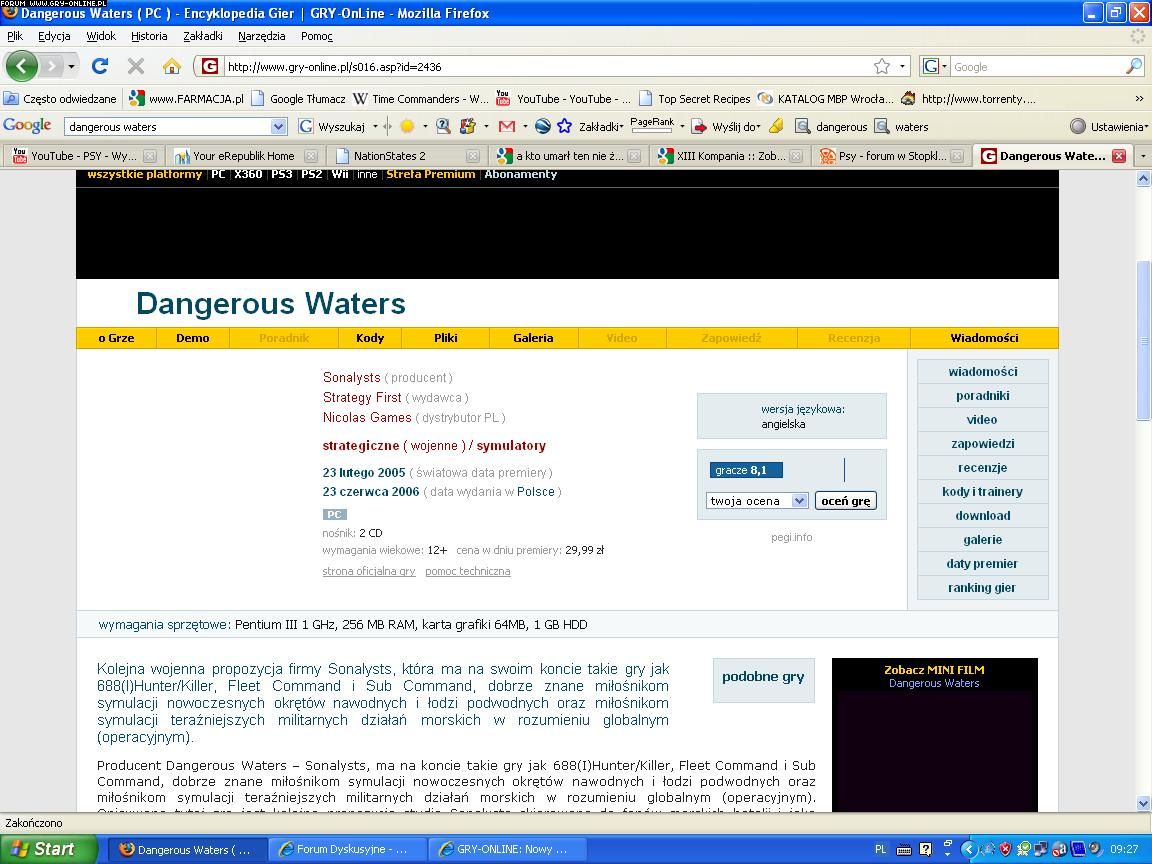Click the search magnifier icon in Google box
Viewport: 1152px width, 864px height.
coord(1133,66)
